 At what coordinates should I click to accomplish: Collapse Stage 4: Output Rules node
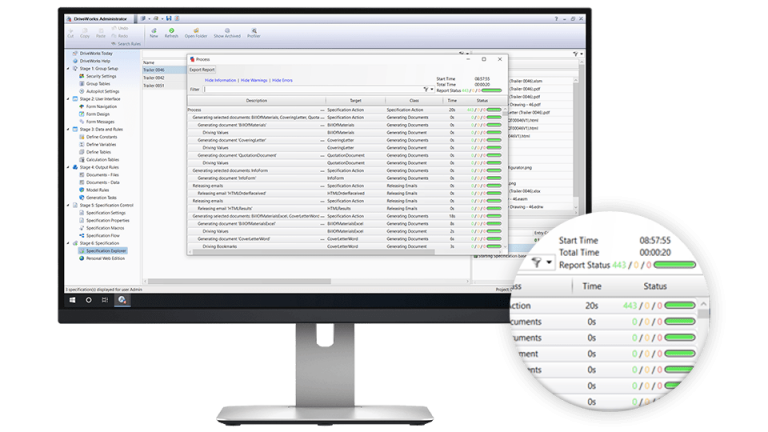[x=67, y=166]
